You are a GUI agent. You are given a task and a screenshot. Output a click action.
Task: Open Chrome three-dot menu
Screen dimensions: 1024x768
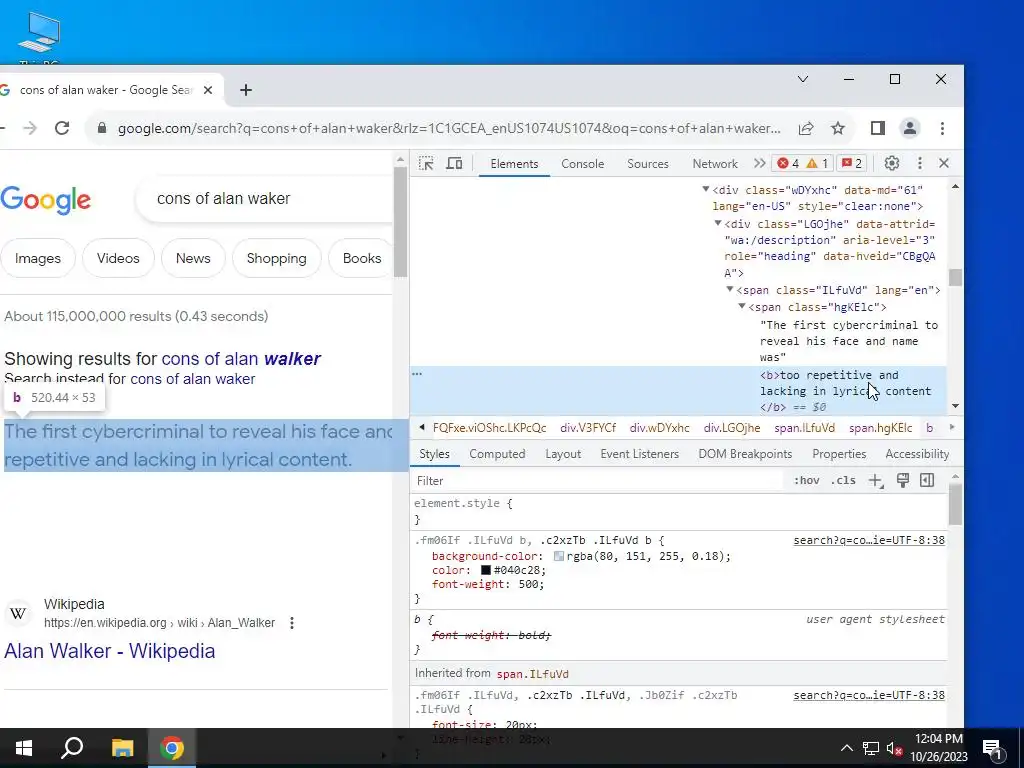pyautogui.click(x=942, y=129)
